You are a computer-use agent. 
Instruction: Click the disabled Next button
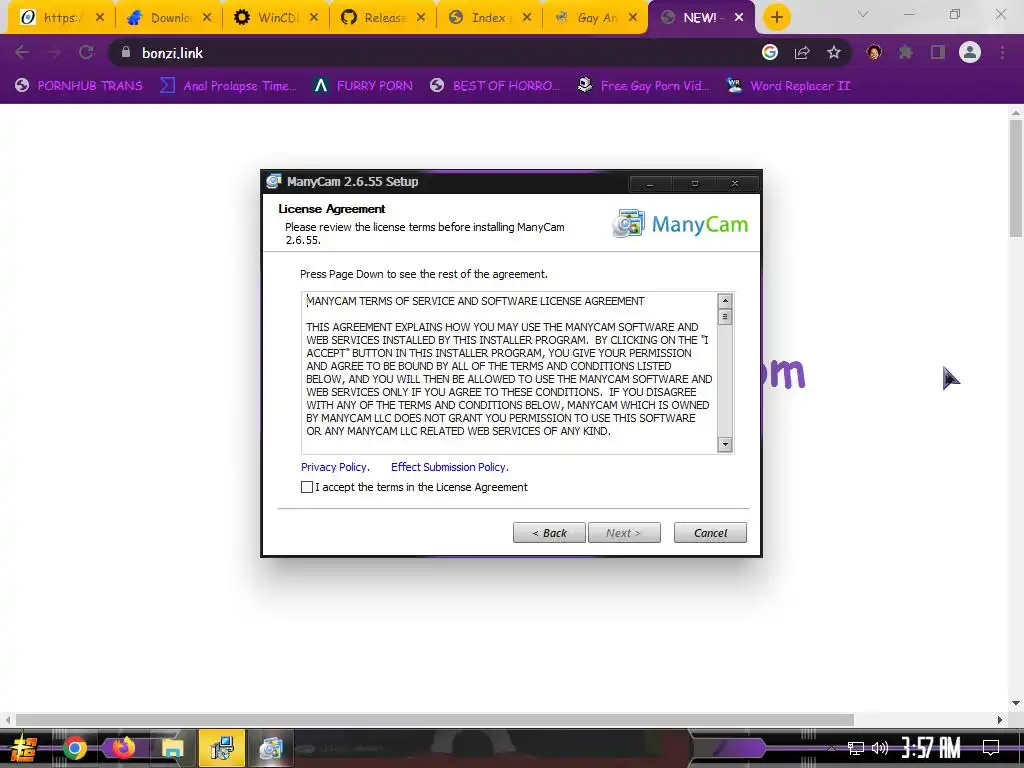624,533
